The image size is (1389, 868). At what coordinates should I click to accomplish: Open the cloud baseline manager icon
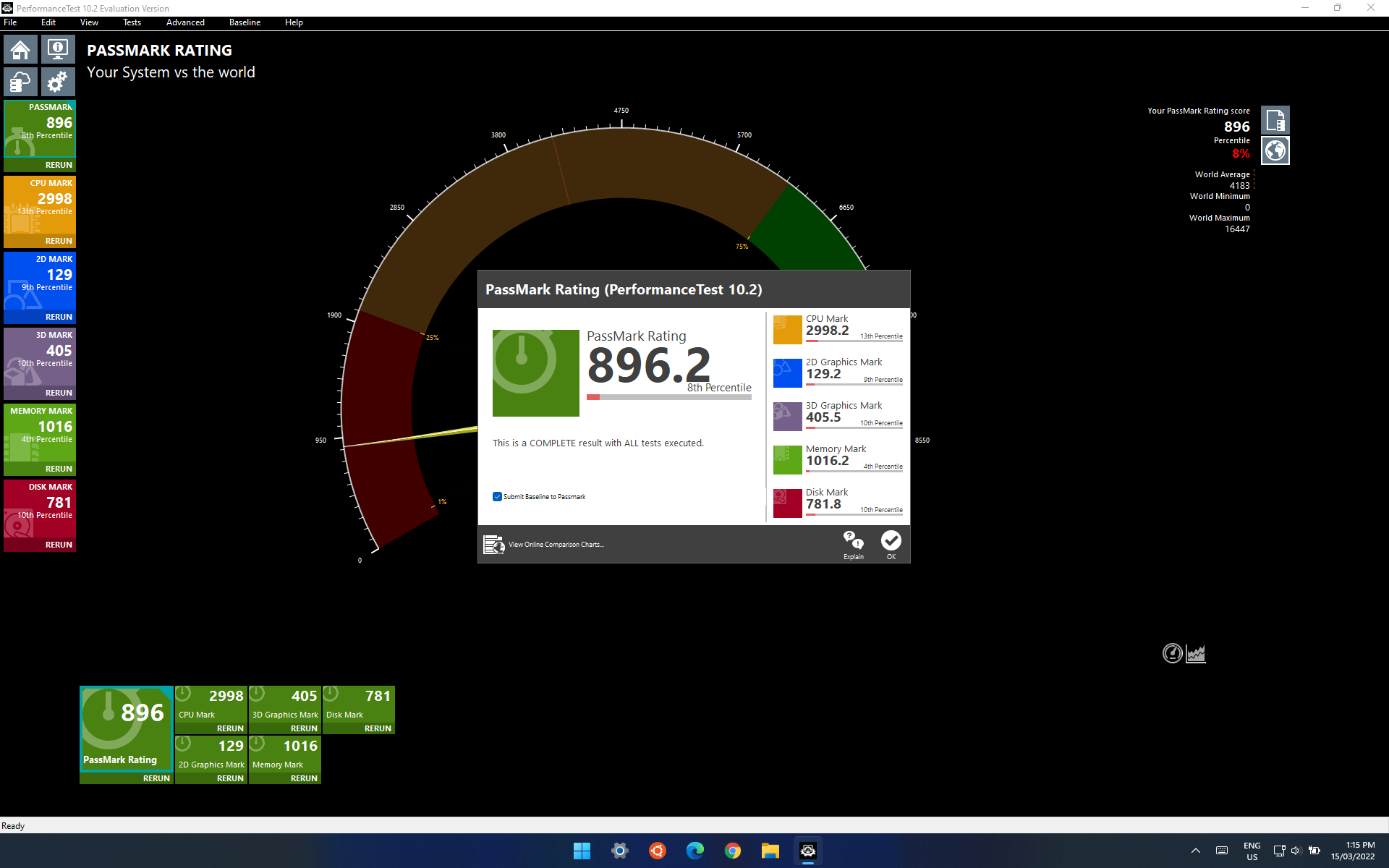(x=20, y=82)
